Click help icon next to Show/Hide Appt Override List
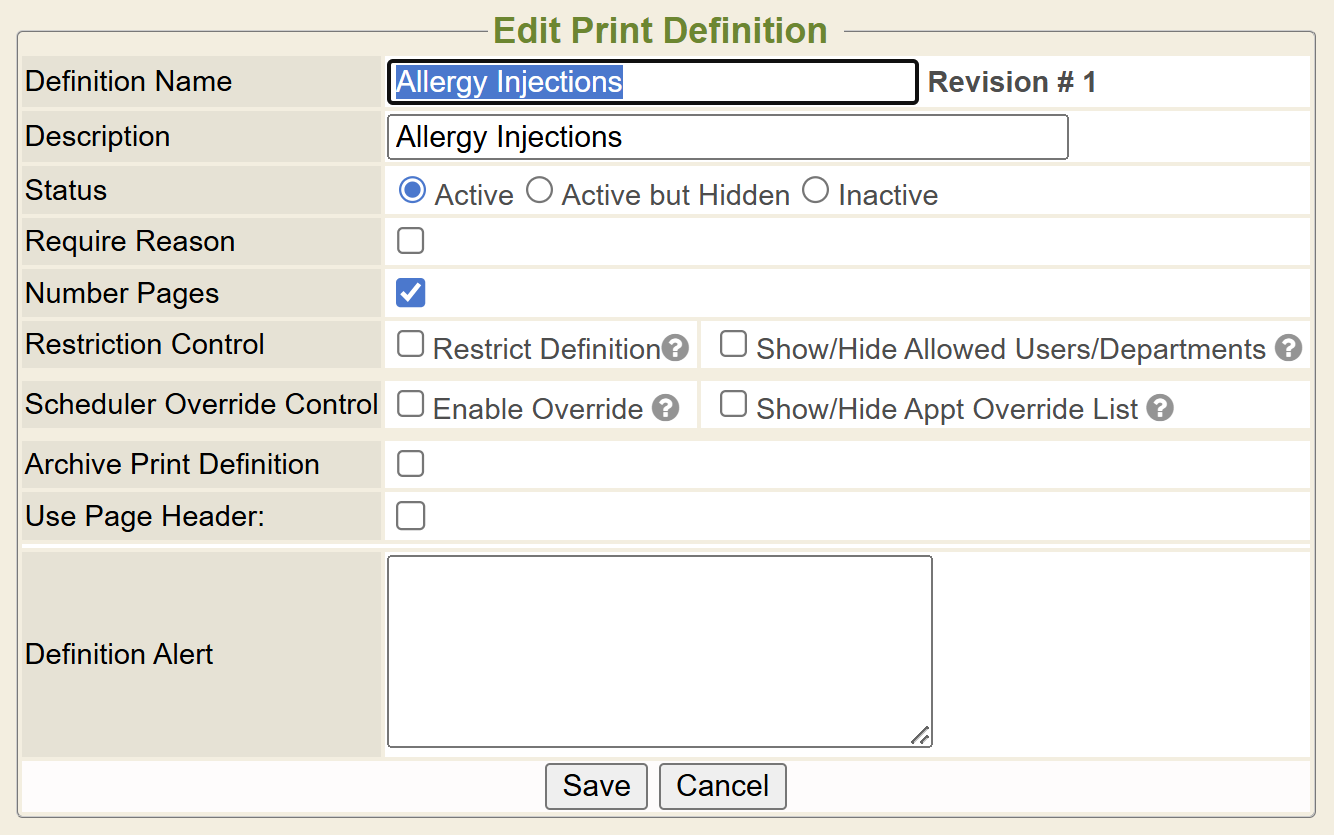 [1159, 408]
